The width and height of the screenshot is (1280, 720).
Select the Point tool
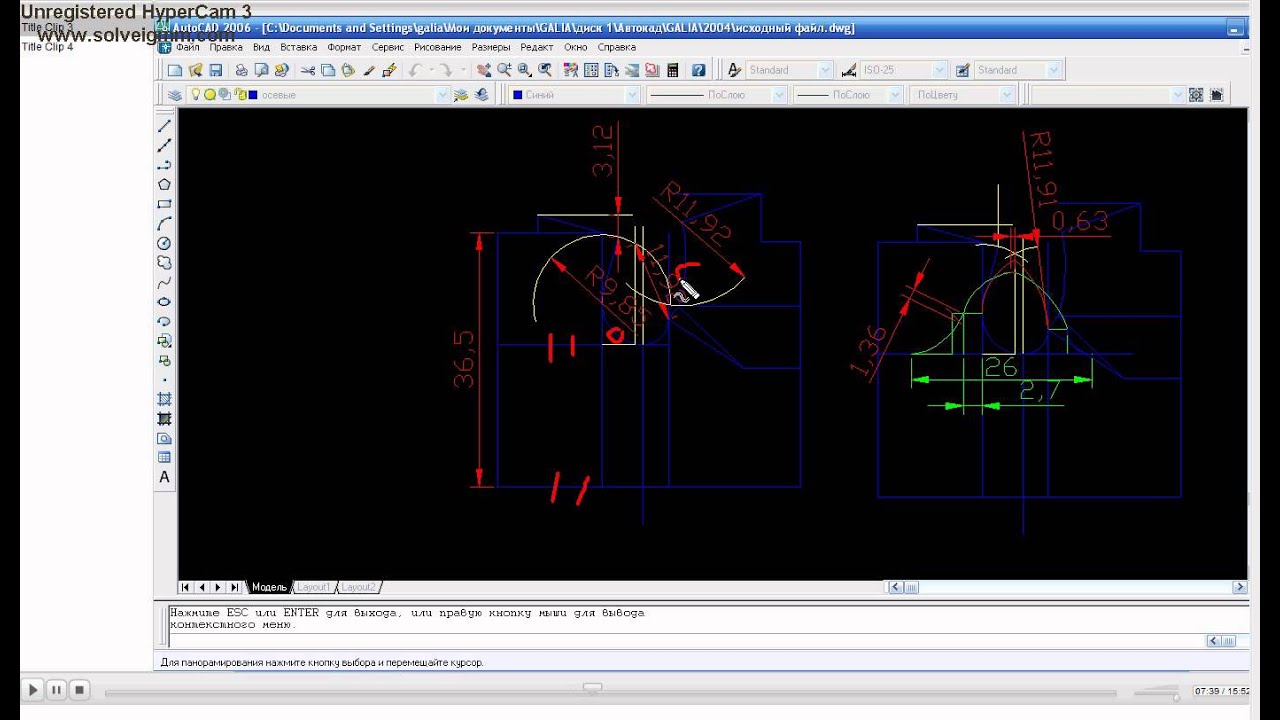tap(165, 380)
